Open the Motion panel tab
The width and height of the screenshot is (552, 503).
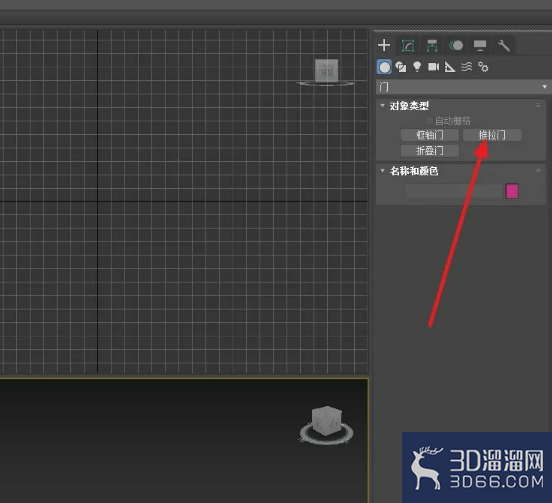[x=456, y=45]
